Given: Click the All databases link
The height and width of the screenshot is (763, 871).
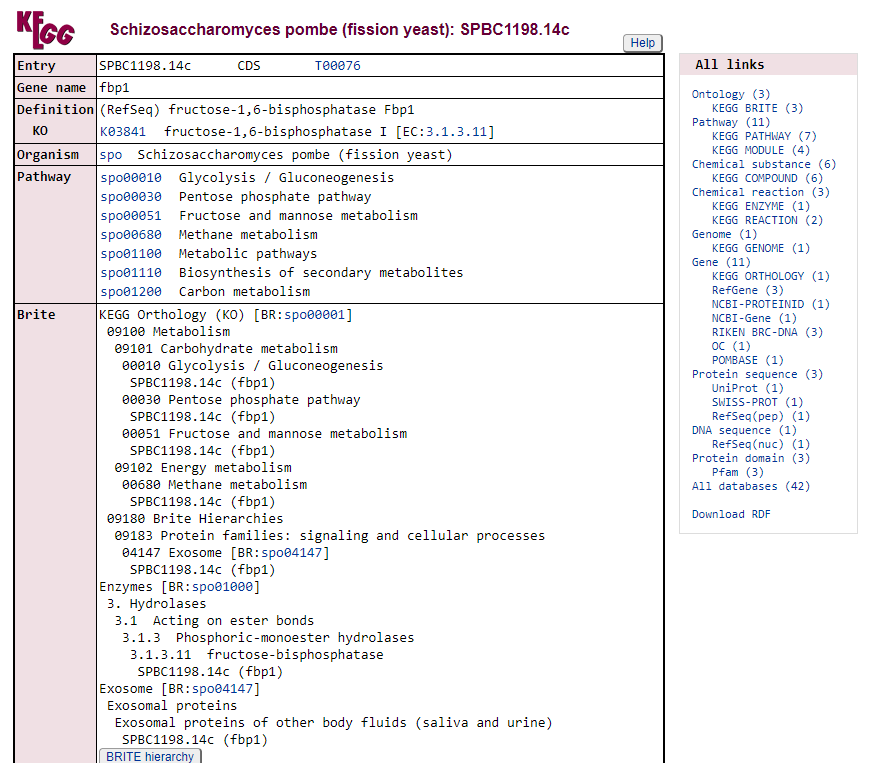Looking at the screenshot, I should 734,486.
